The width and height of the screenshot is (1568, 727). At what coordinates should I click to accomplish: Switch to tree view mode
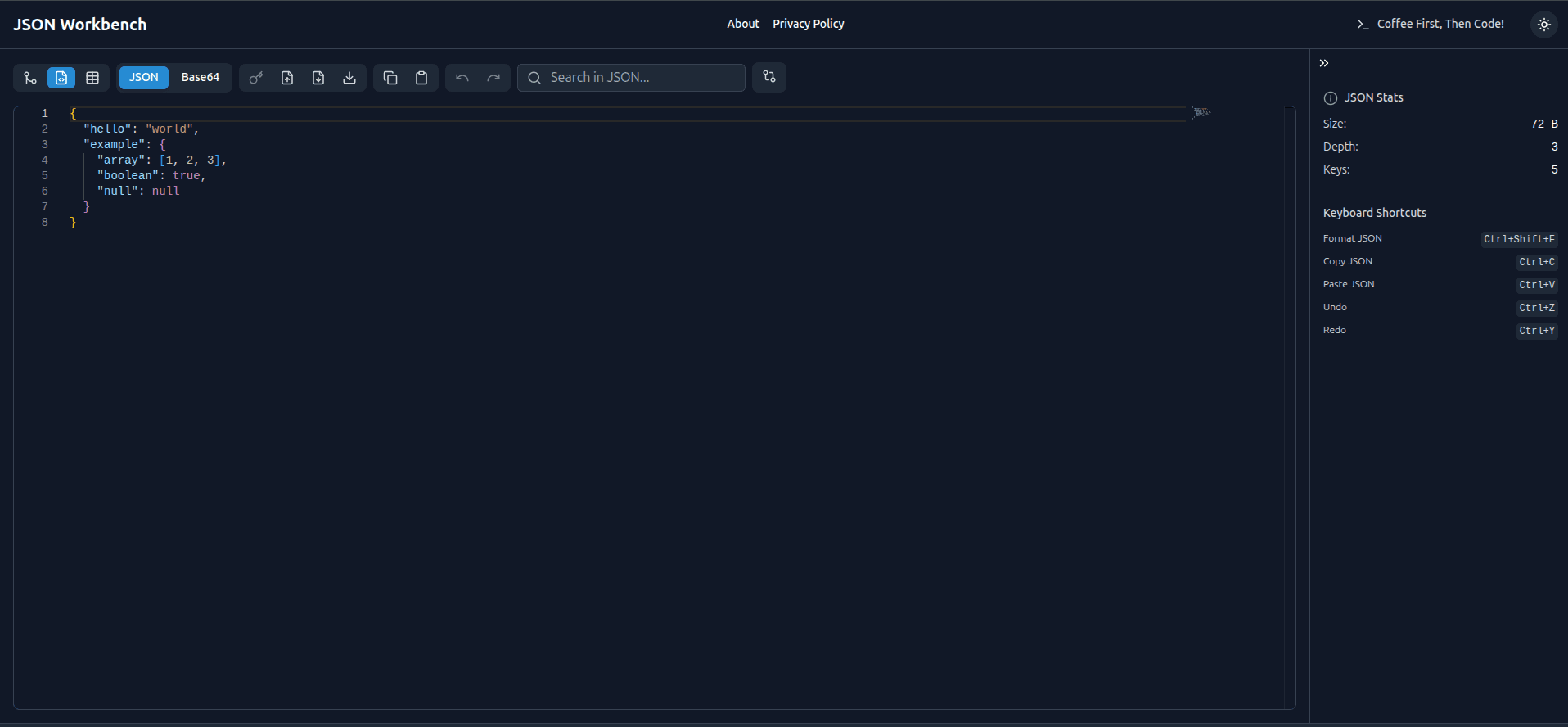30,78
